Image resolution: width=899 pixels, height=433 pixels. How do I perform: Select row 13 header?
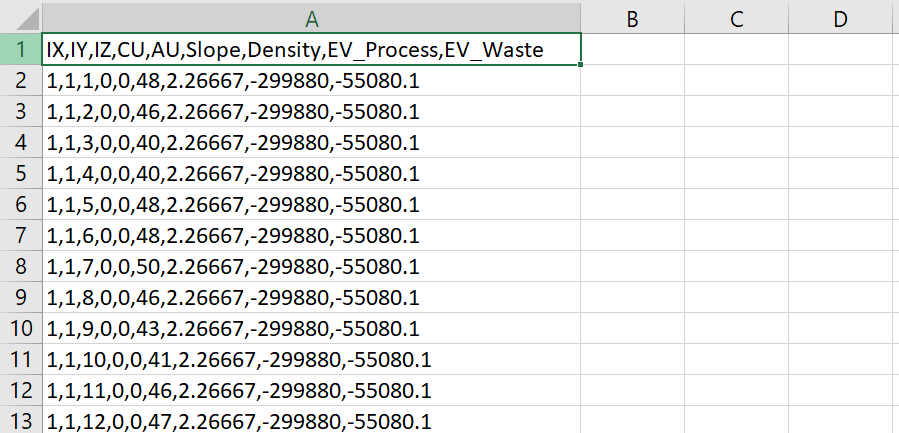pyautogui.click(x=20, y=420)
